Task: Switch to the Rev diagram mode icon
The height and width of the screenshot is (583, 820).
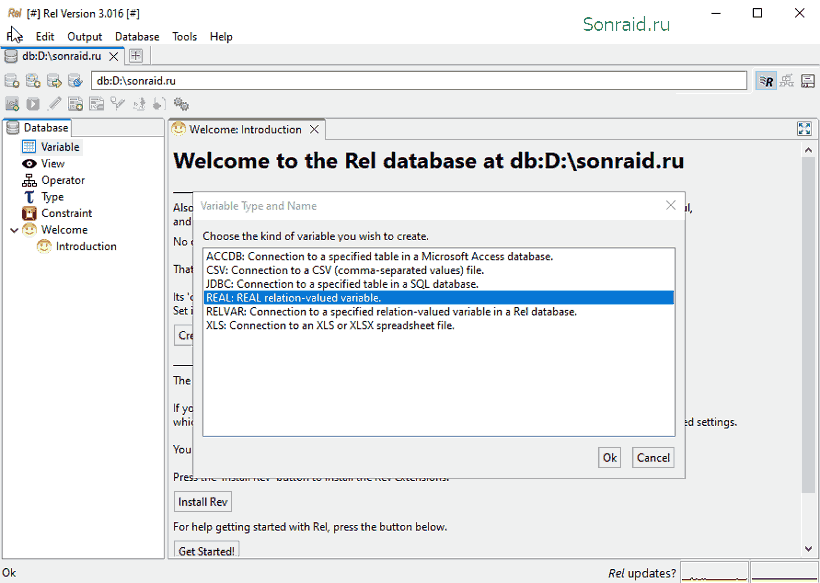Action: (787, 81)
